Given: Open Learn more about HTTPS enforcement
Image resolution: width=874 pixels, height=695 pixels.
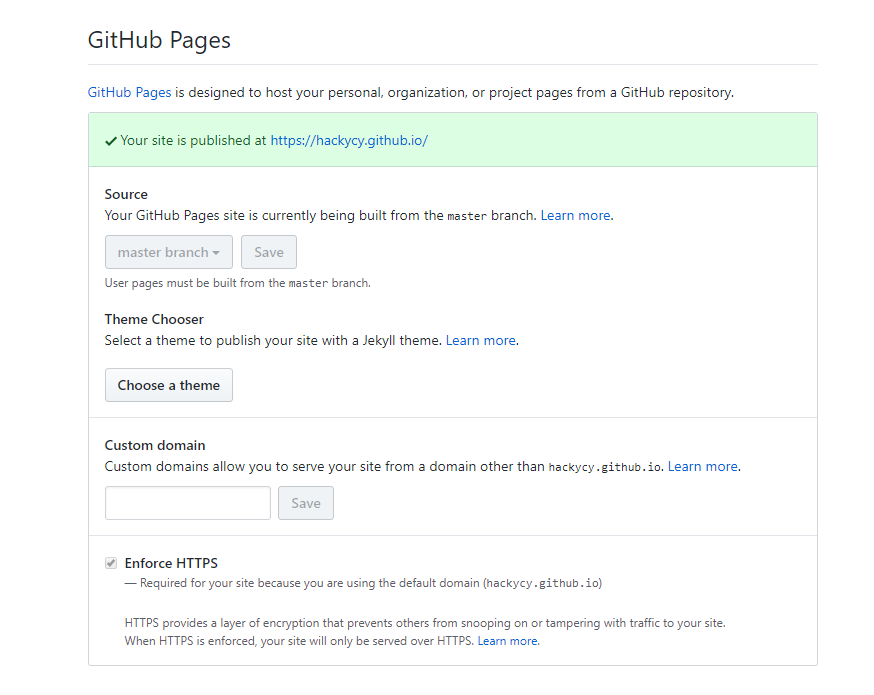Looking at the screenshot, I should tap(508, 641).
